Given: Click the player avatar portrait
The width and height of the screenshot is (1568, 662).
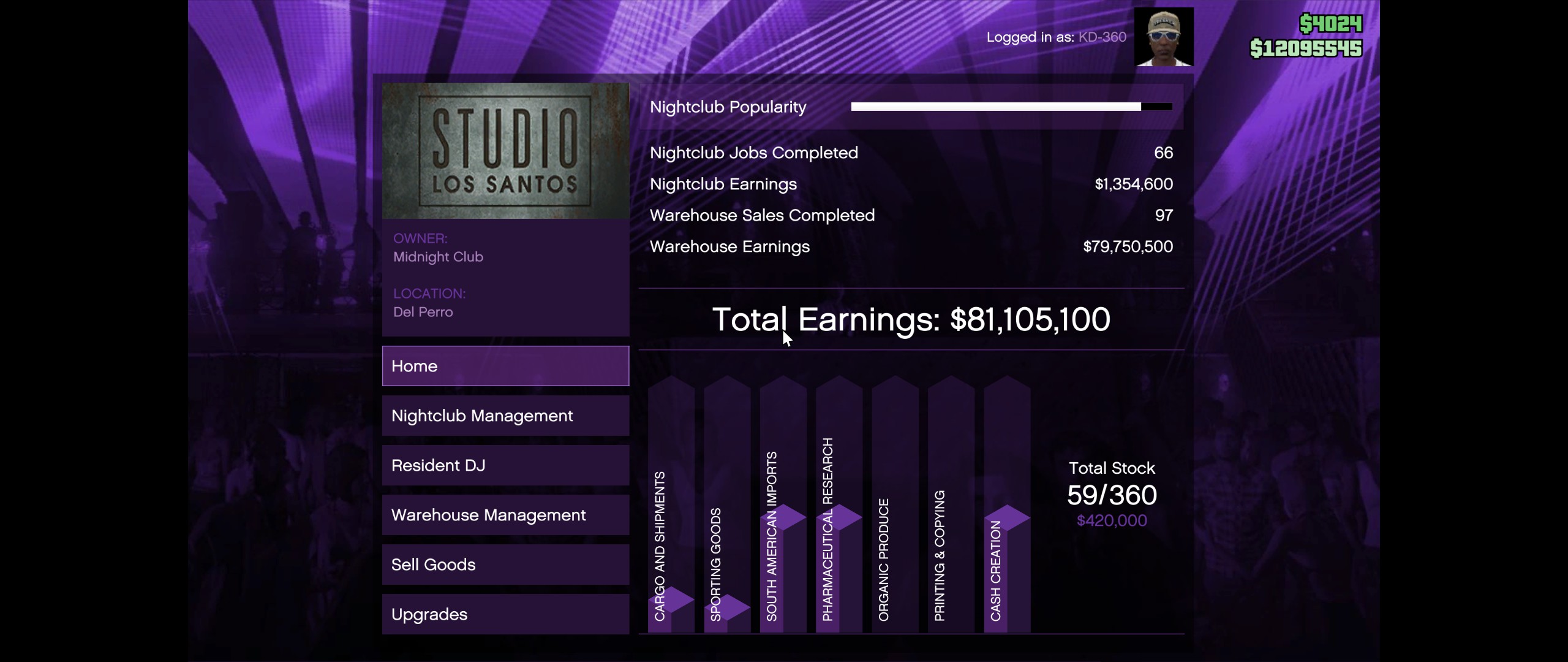Looking at the screenshot, I should (1163, 37).
